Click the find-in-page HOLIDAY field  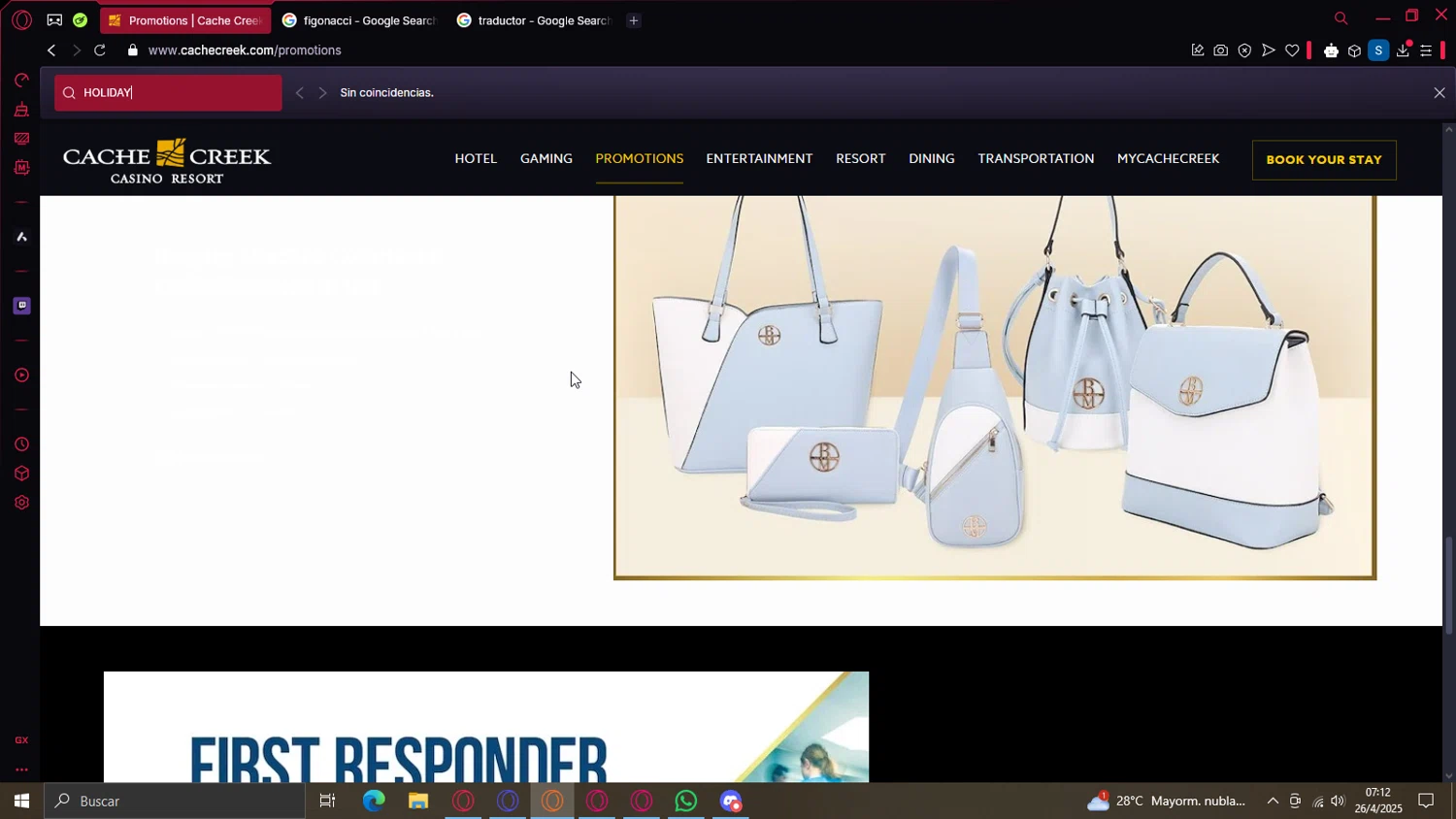pyautogui.click(x=168, y=93)
